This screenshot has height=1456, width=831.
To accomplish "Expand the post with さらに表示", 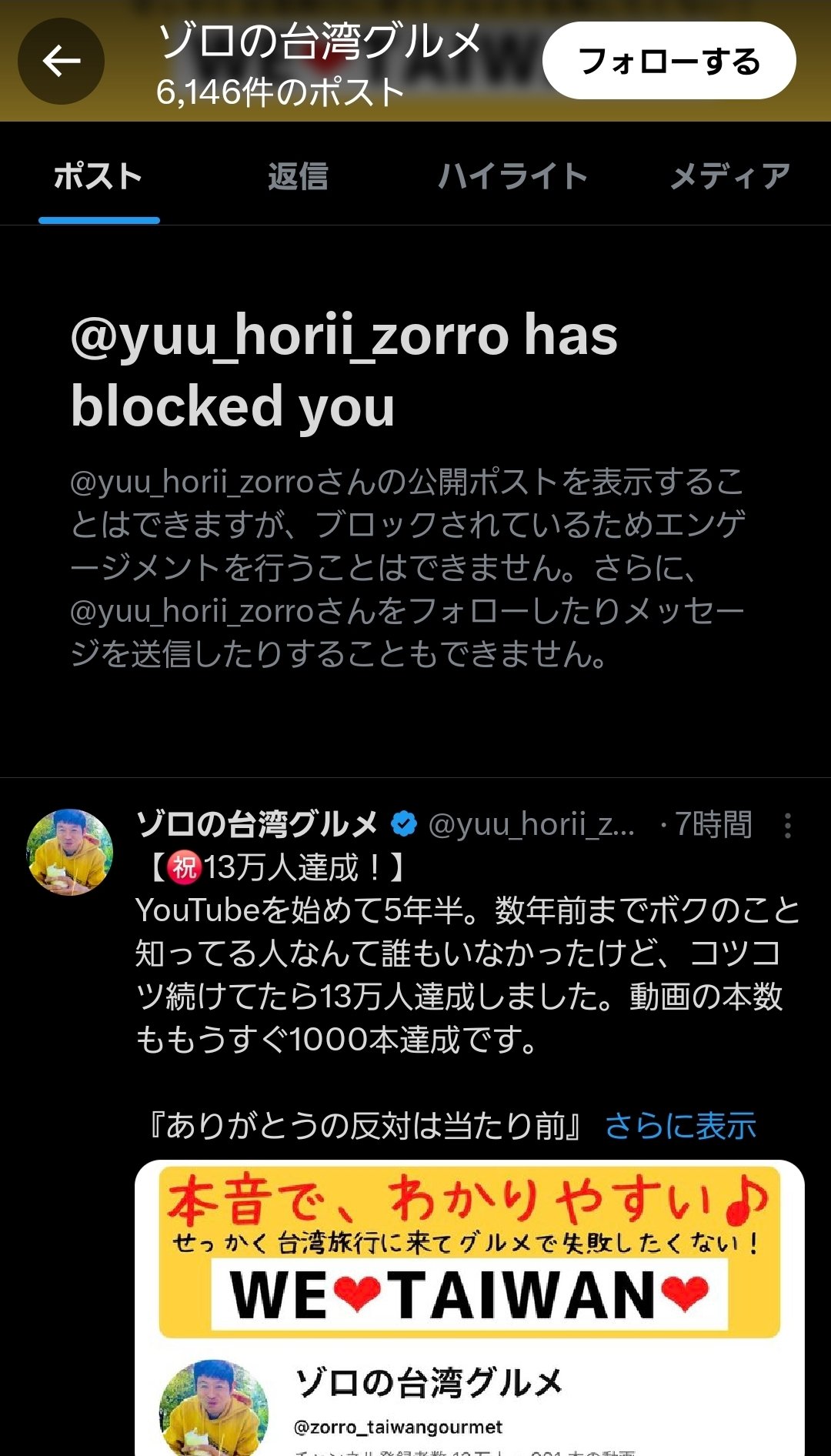I will click(680, 1126).
